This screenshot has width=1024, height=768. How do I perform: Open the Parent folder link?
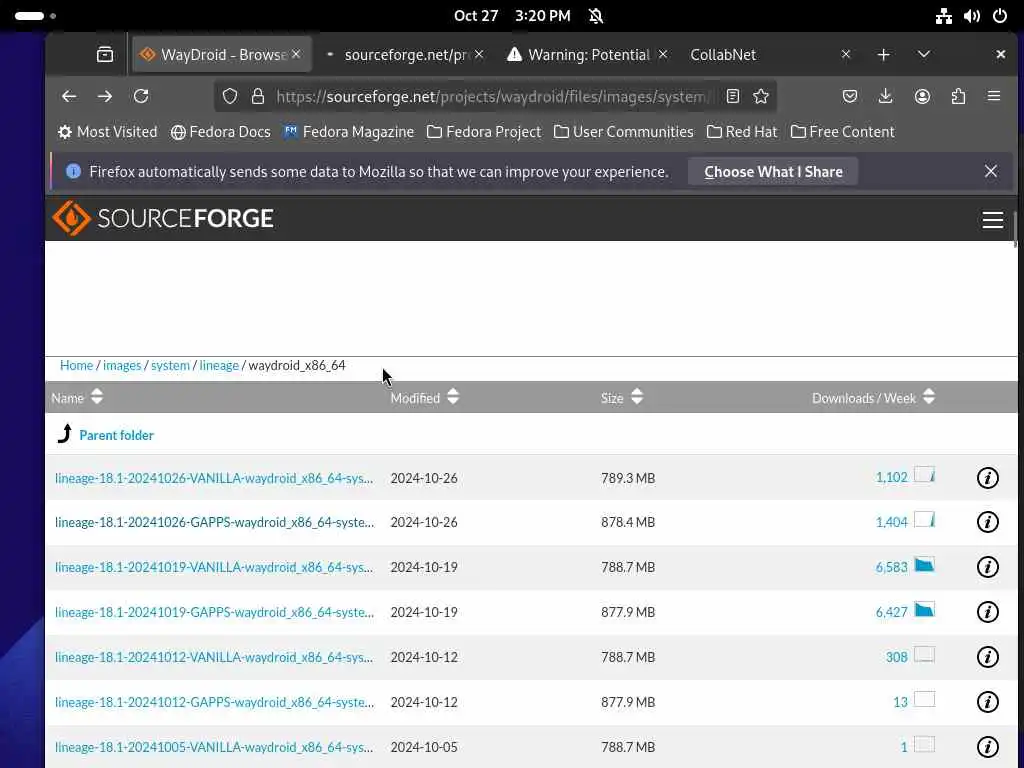click(x=116, y=435)
